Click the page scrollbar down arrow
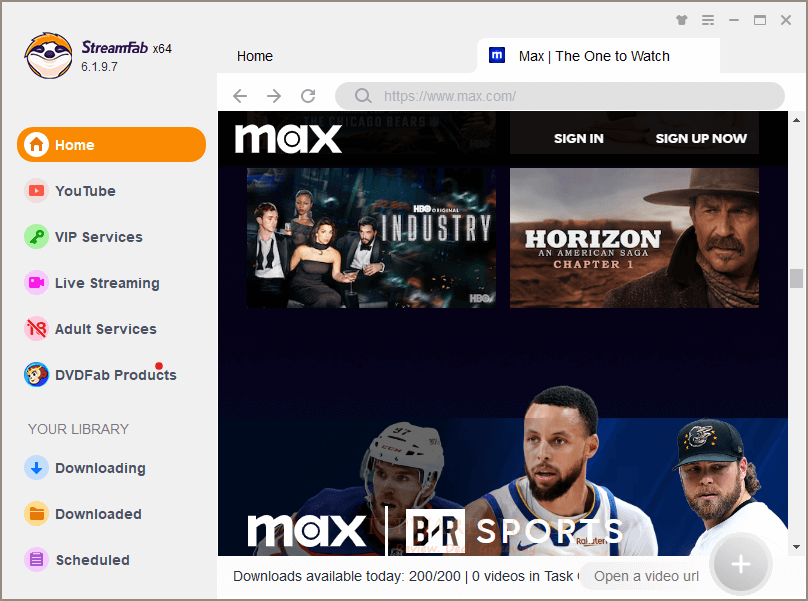 pos(797,547)
